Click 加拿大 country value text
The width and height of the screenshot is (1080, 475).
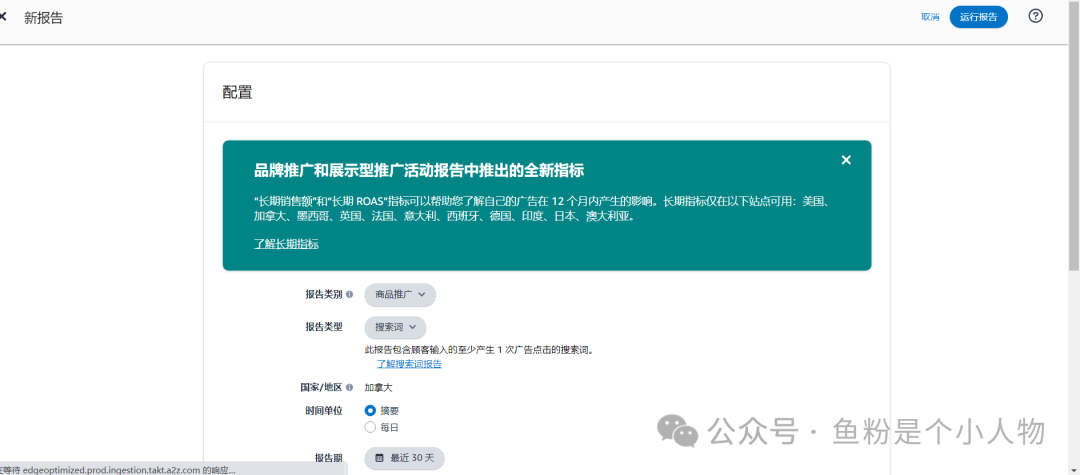[x=378, y=388]
